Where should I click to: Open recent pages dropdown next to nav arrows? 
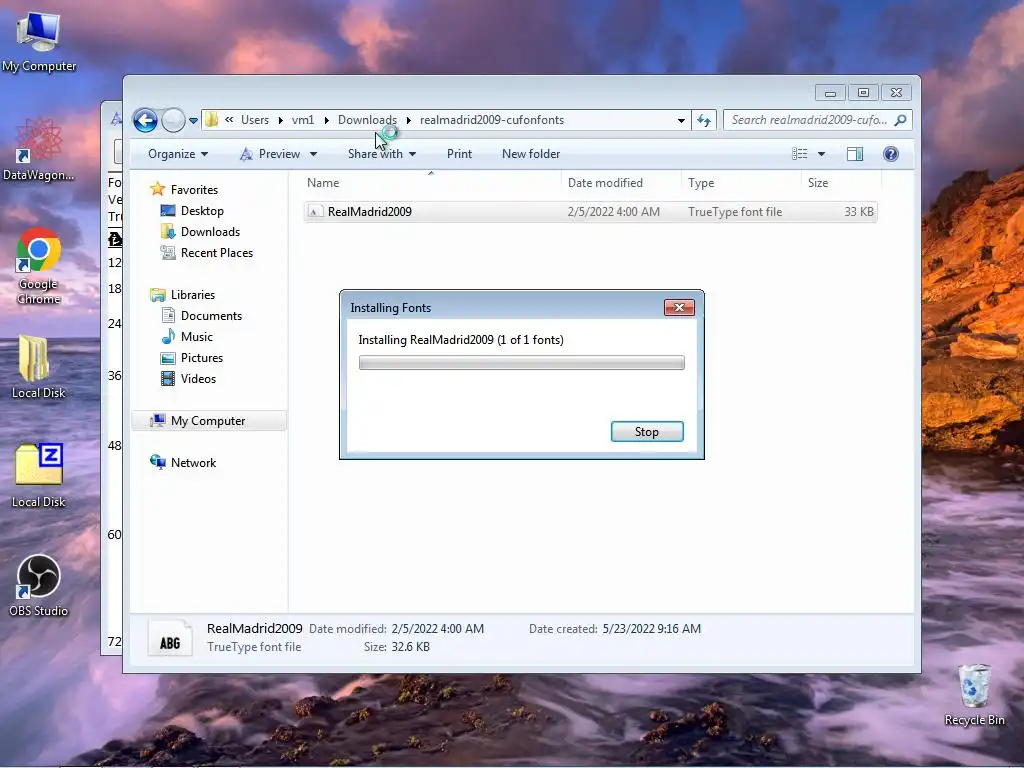tap(193, 121)
